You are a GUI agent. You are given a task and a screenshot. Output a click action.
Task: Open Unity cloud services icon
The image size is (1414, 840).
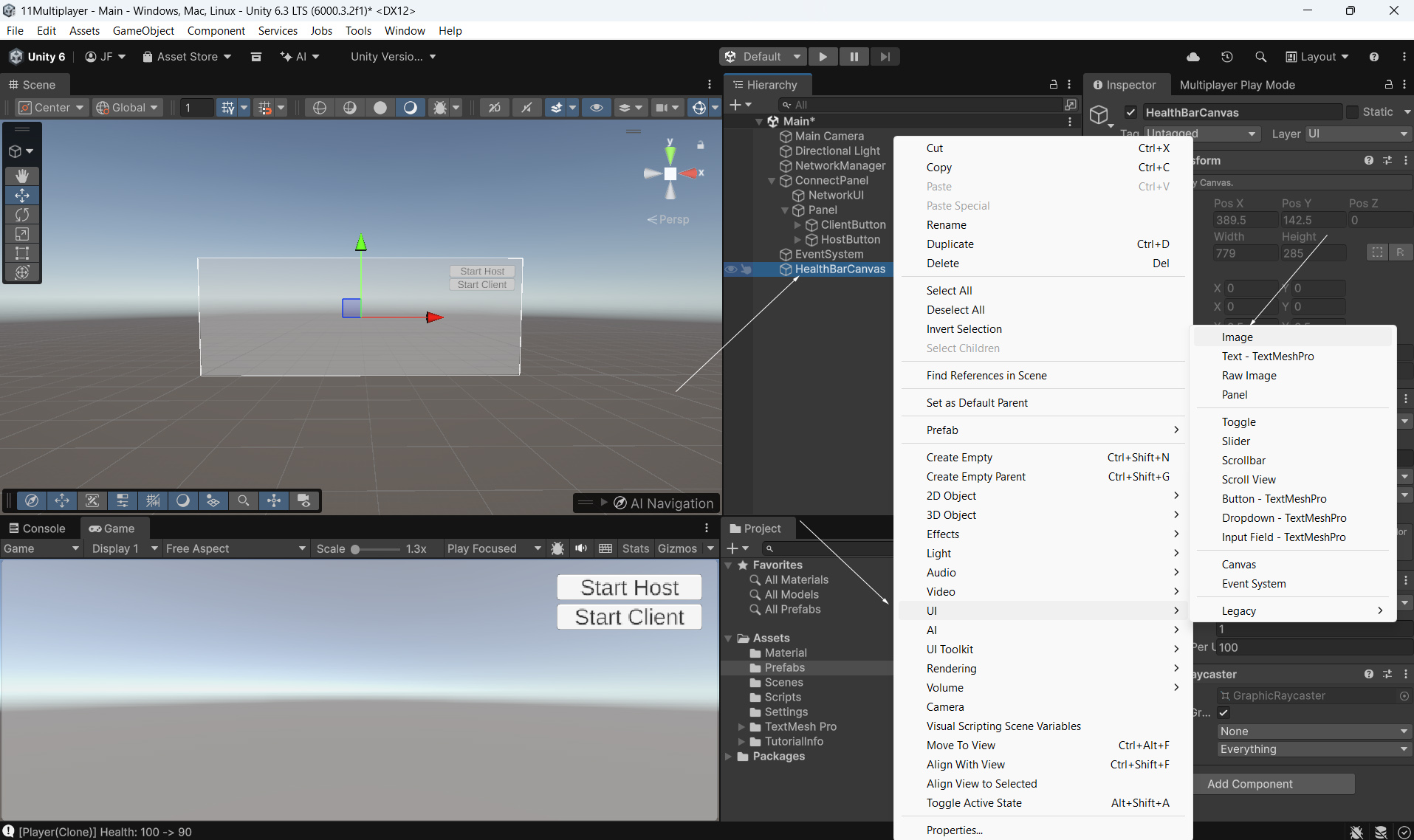pos(1192,57)
